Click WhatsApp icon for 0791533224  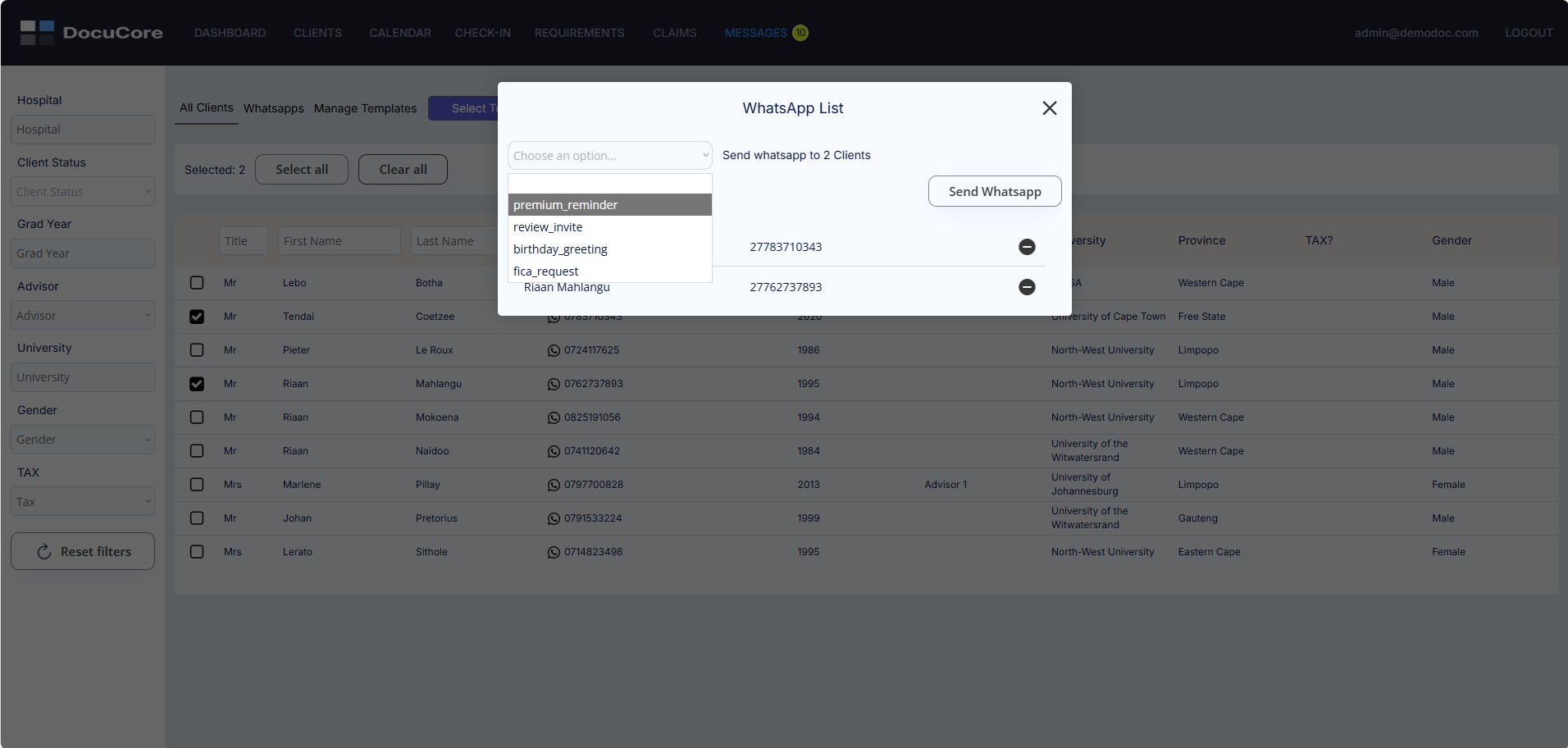[554, 518]
